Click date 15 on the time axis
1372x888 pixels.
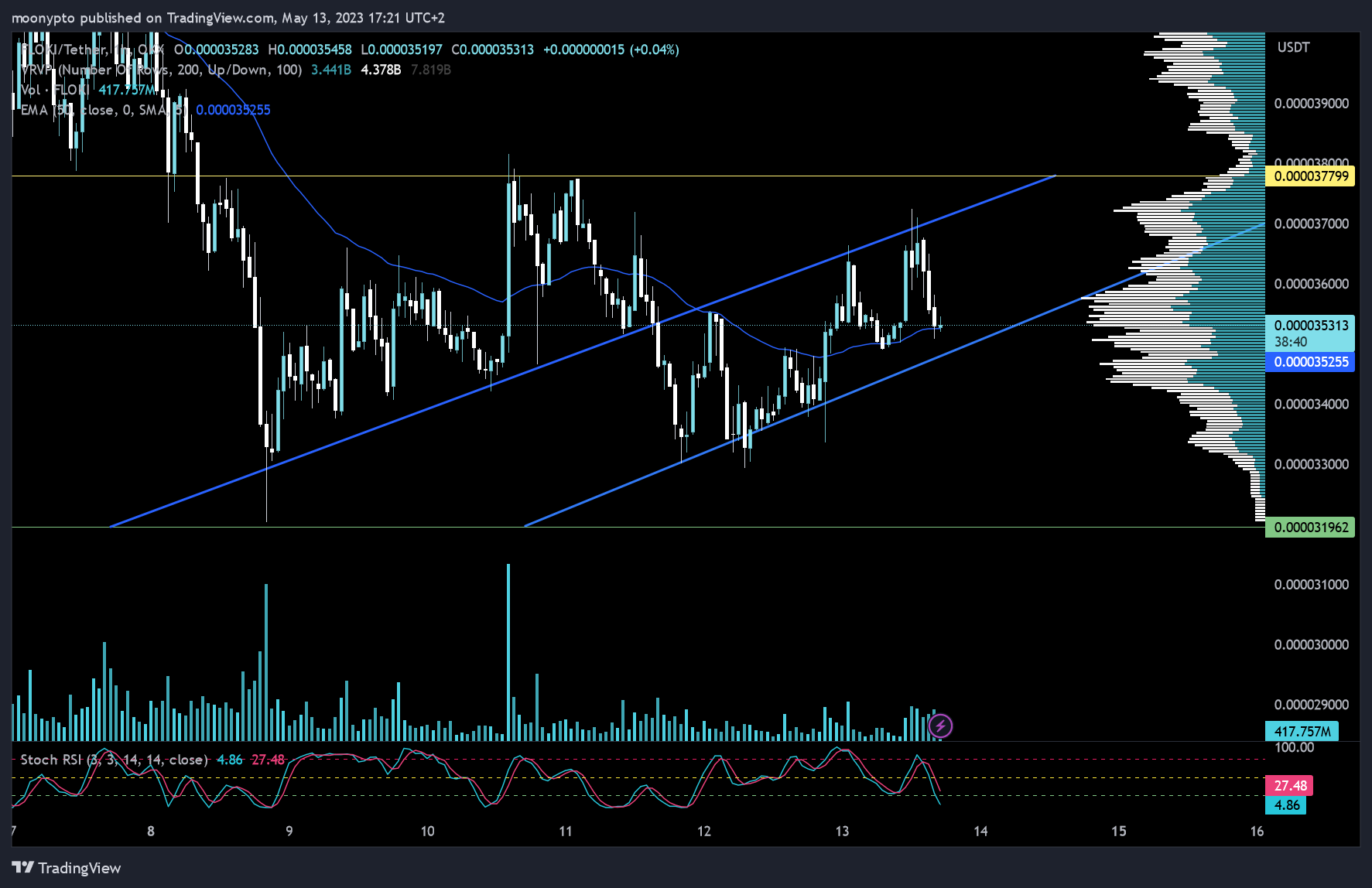tap(1119, 832)
